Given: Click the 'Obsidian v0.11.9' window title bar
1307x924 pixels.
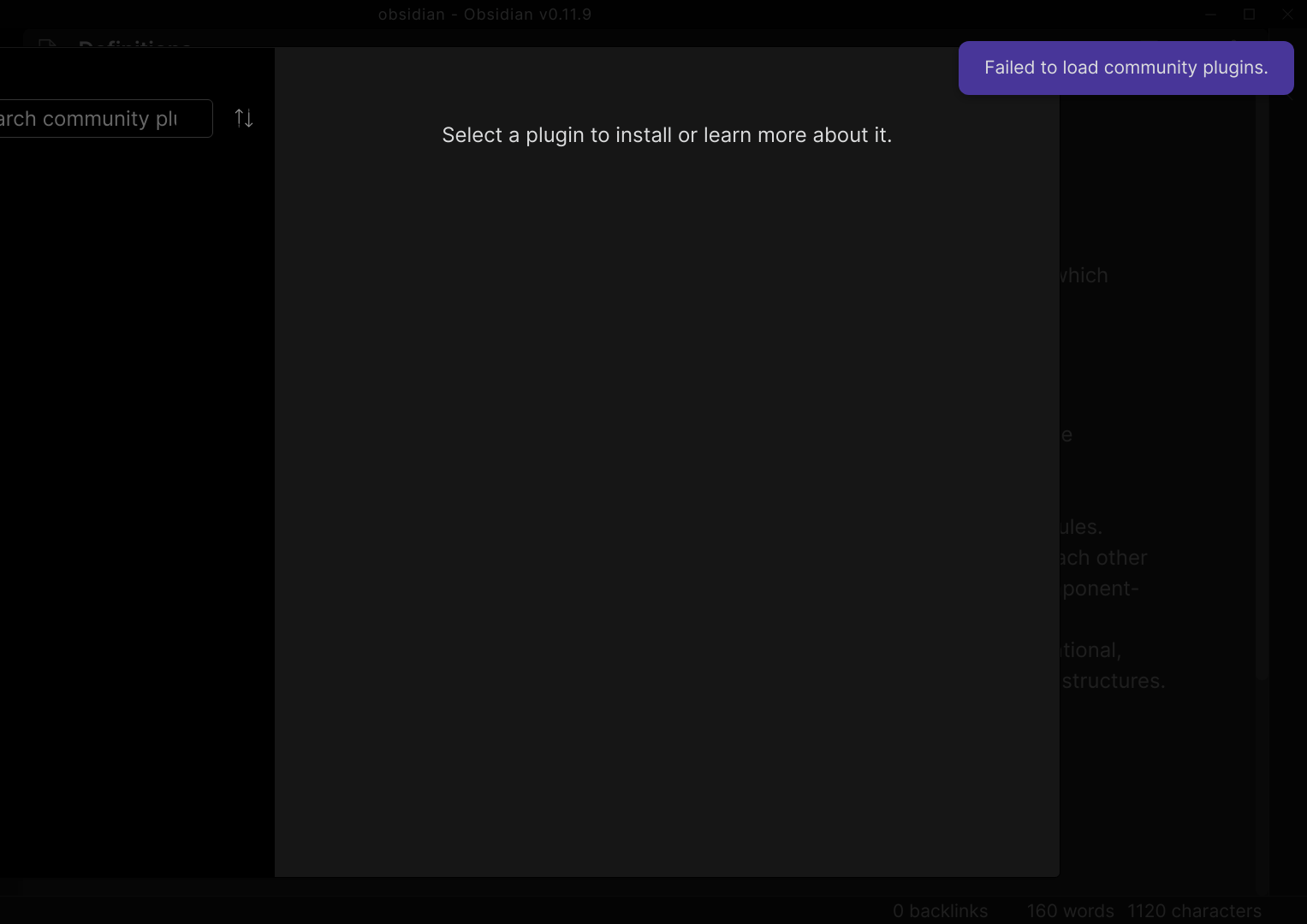Looking at the screenshot, I should (x=484, y=15).
